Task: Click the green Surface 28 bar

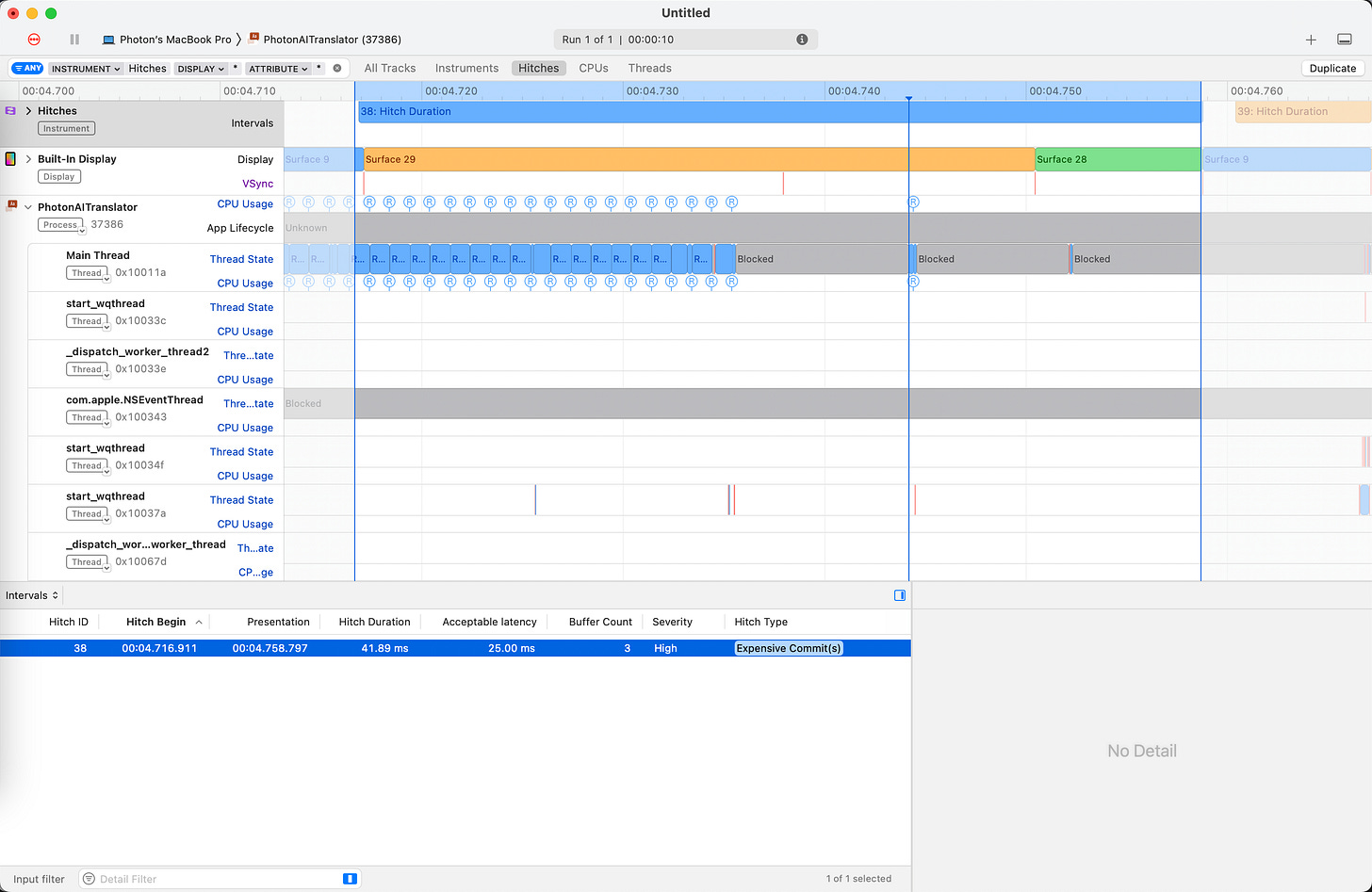Action: point(1118,159)
